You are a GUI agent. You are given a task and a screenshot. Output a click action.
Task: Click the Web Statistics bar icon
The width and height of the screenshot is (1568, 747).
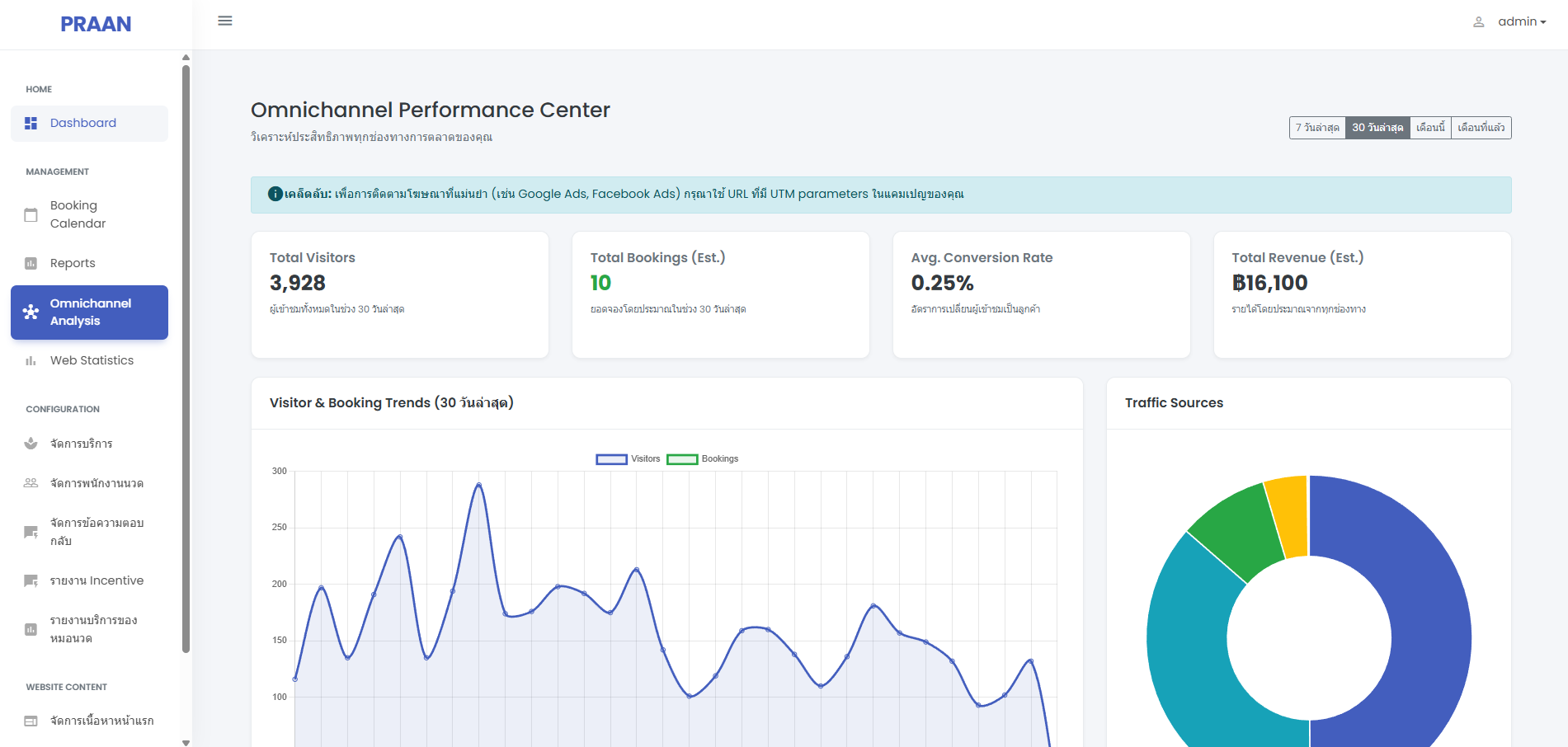click(x=31, y=360)
